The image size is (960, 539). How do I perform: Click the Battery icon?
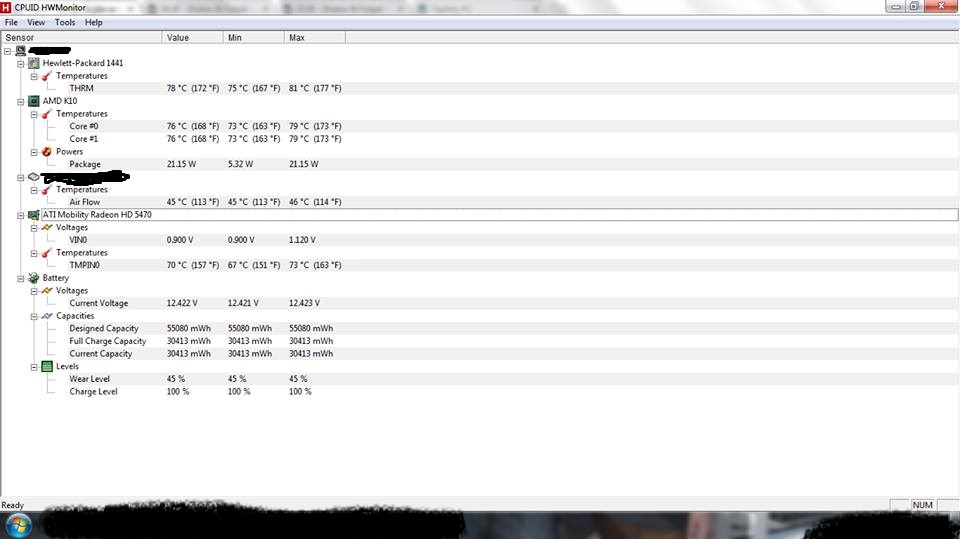point(34,278)
